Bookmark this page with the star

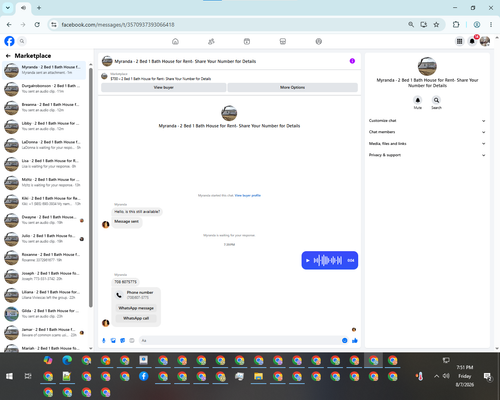pyautogui.click(x=436, y=25)
